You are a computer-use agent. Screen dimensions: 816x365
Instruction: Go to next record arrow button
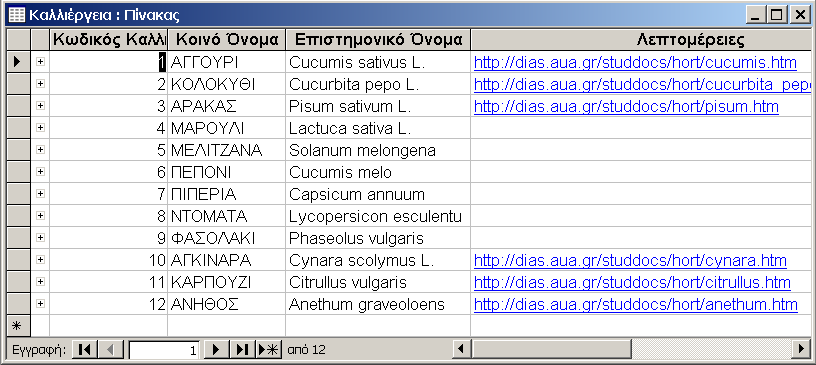point(216,350)
